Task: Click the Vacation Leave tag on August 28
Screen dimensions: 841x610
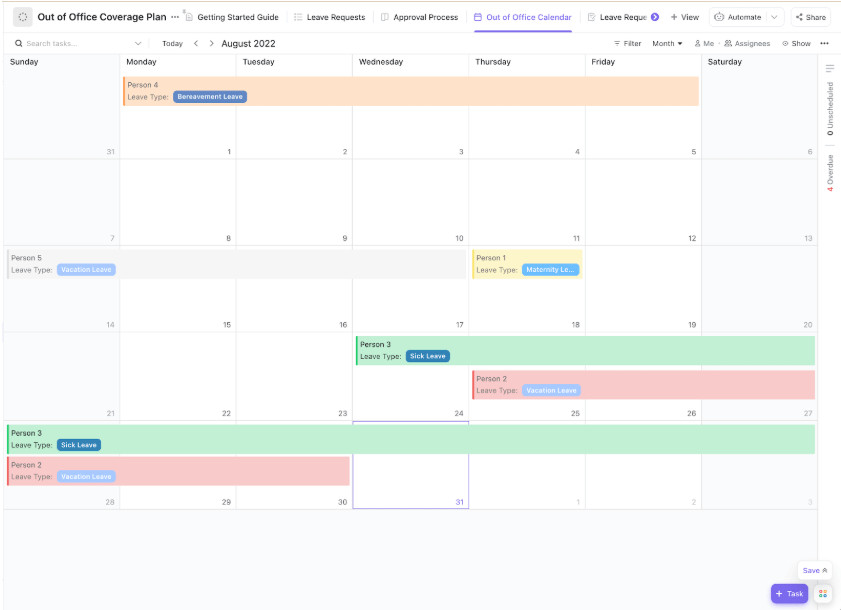Action: 86,476
